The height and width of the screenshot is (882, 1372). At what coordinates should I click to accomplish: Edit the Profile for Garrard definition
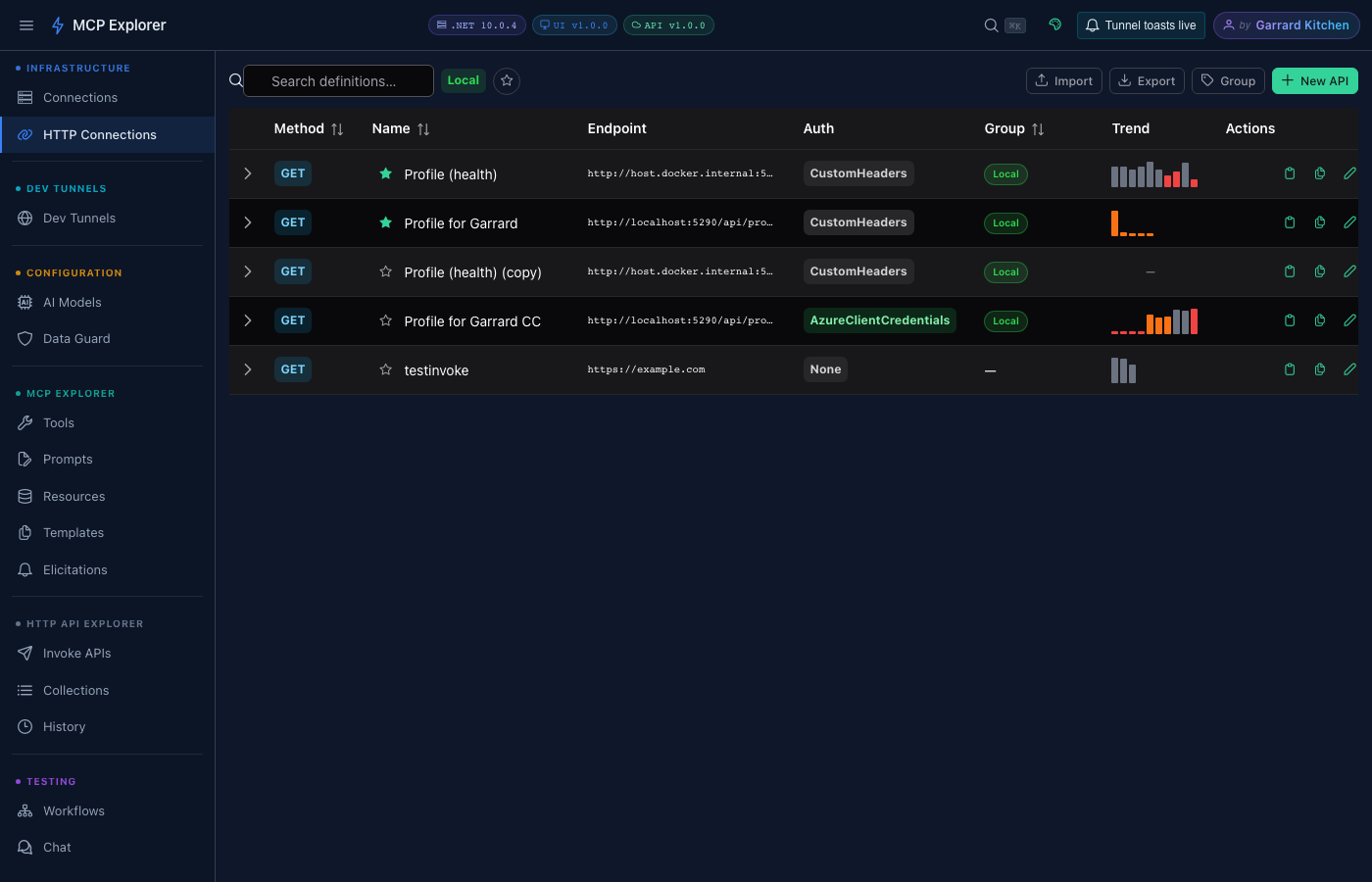1349,222
